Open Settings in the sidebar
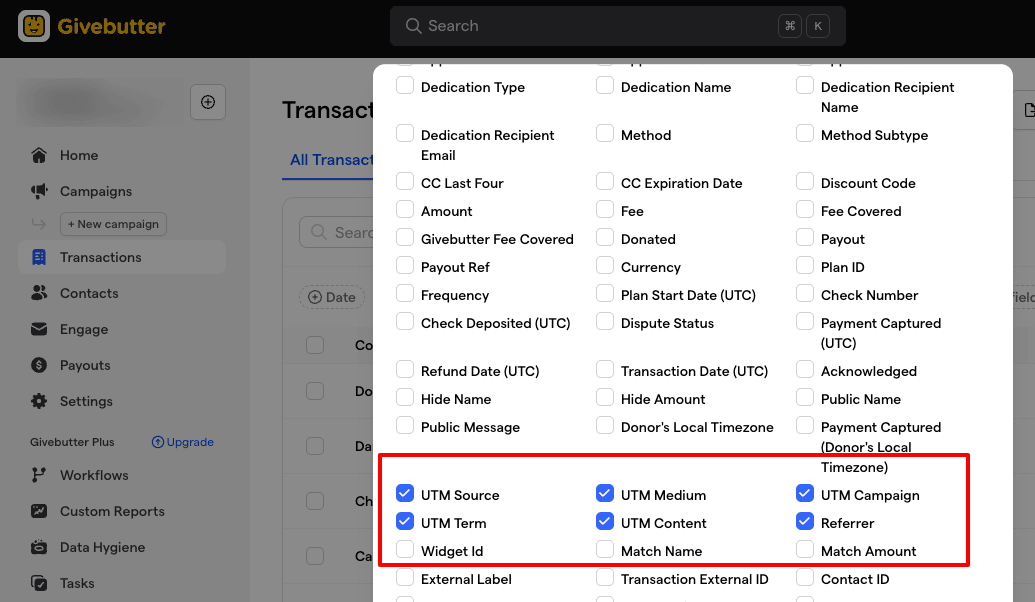The image size is (1035, 602). pyautogui.click(x=86, y=401)
